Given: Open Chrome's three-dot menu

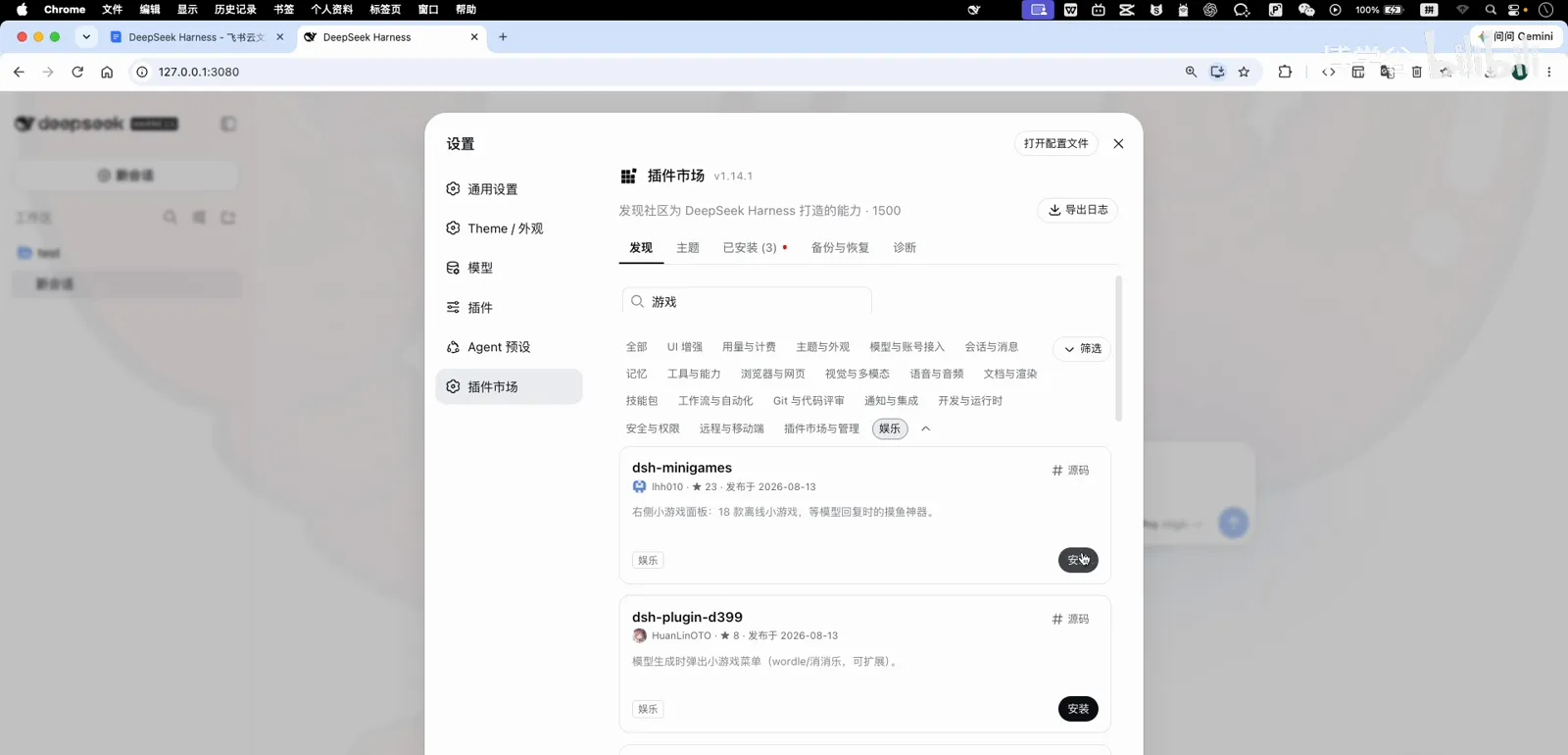Looking at the screenshot, I should [x=1548, y=72].
